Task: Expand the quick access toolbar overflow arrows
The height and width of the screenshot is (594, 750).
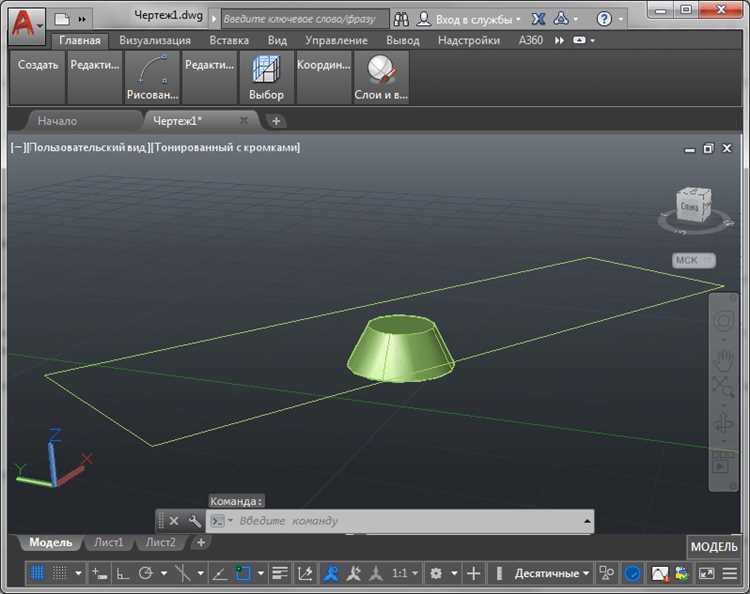Action: [x=82, y=19]
